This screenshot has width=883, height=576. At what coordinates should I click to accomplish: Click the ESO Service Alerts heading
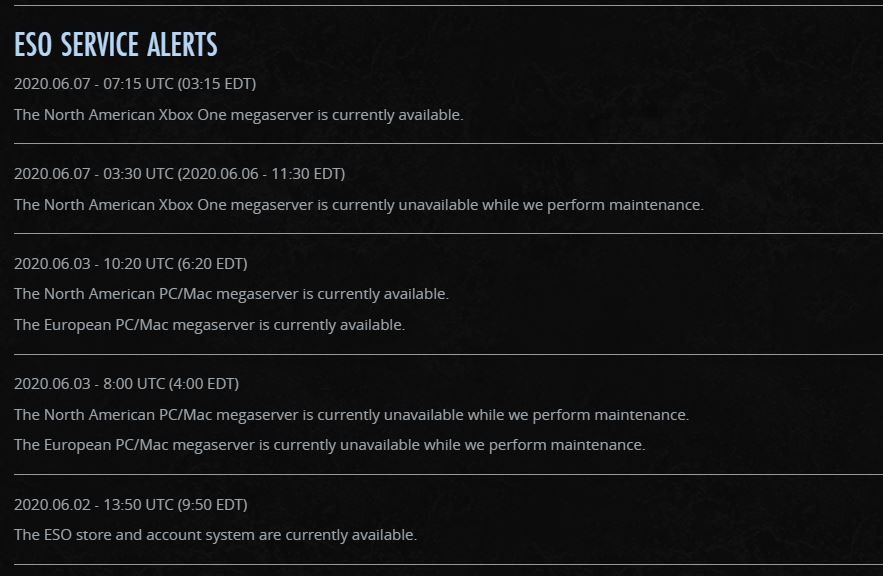click(x=115, y=44)
